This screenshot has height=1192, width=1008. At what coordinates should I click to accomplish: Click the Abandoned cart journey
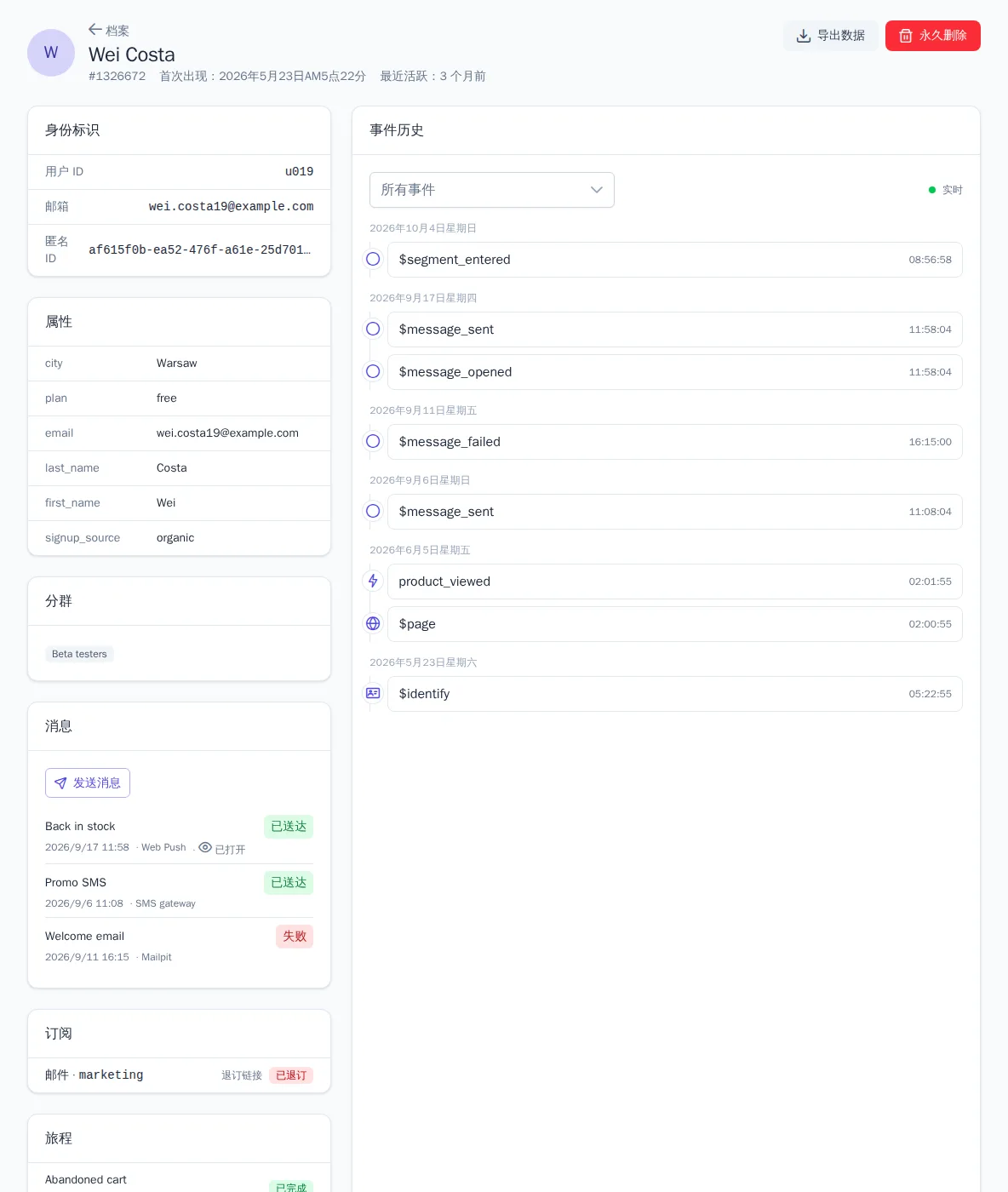coord(86,1180)
